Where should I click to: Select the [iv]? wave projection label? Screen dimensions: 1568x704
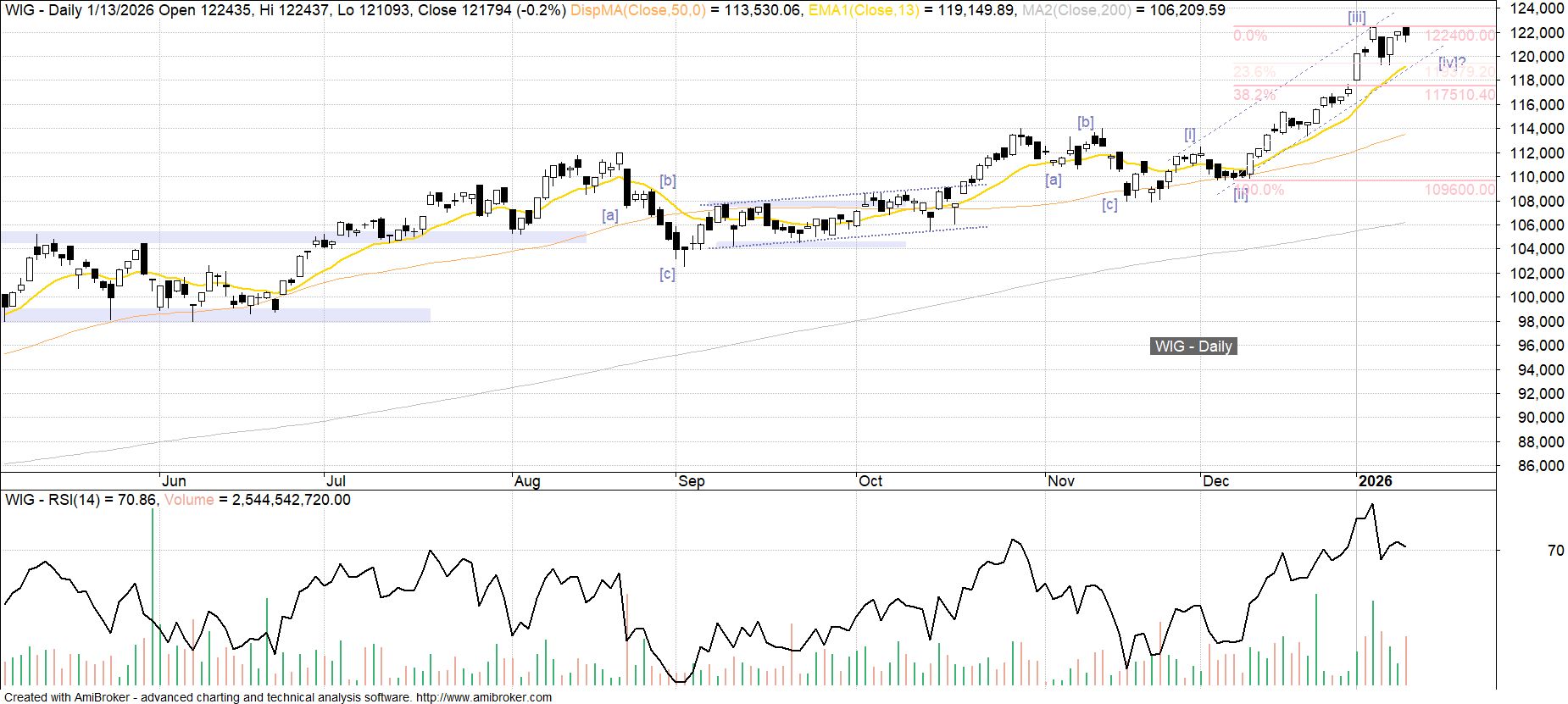pyautogui.click(x=1452, y=63)
